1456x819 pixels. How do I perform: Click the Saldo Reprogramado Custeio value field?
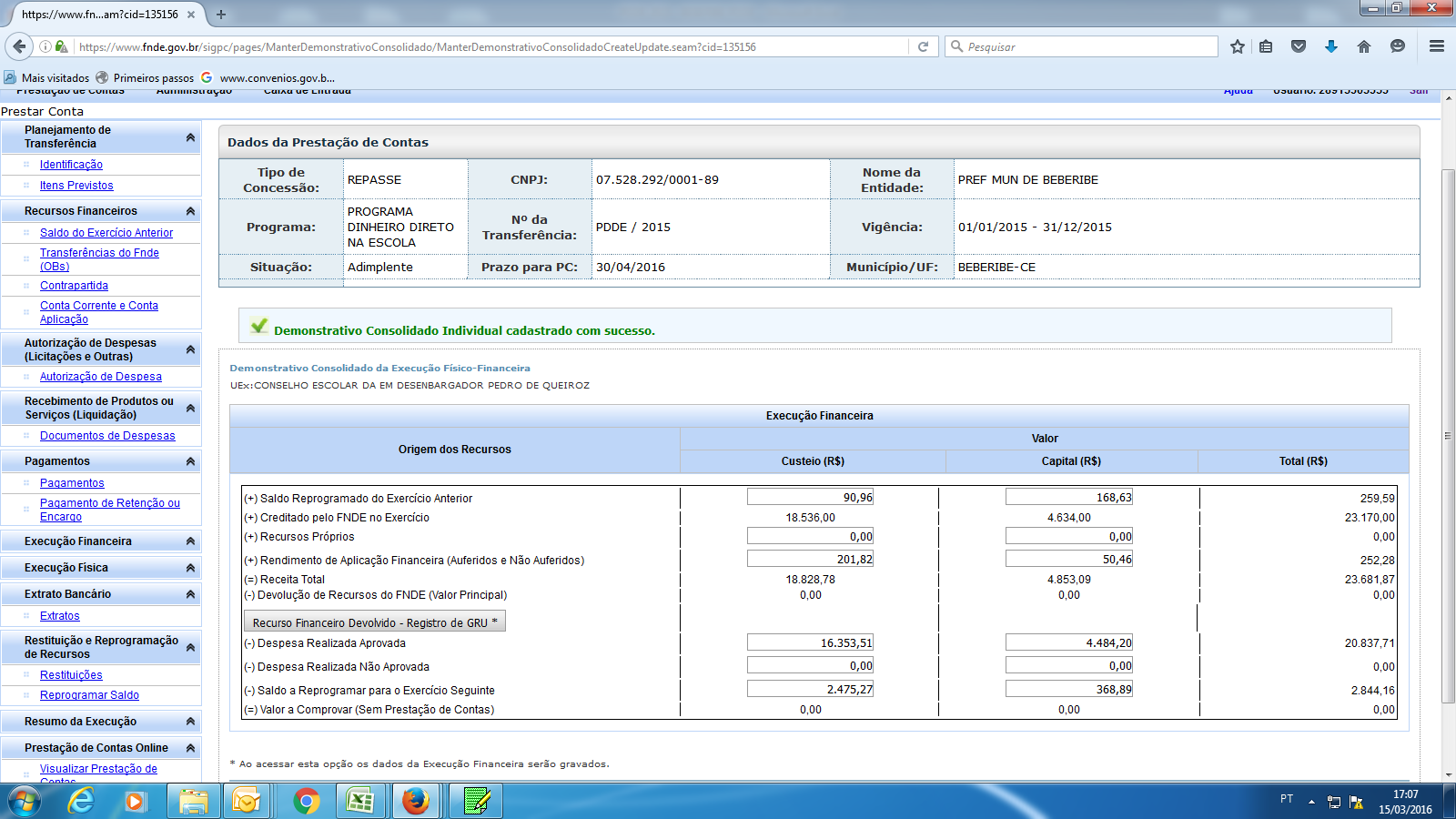[x=810, y=498]
